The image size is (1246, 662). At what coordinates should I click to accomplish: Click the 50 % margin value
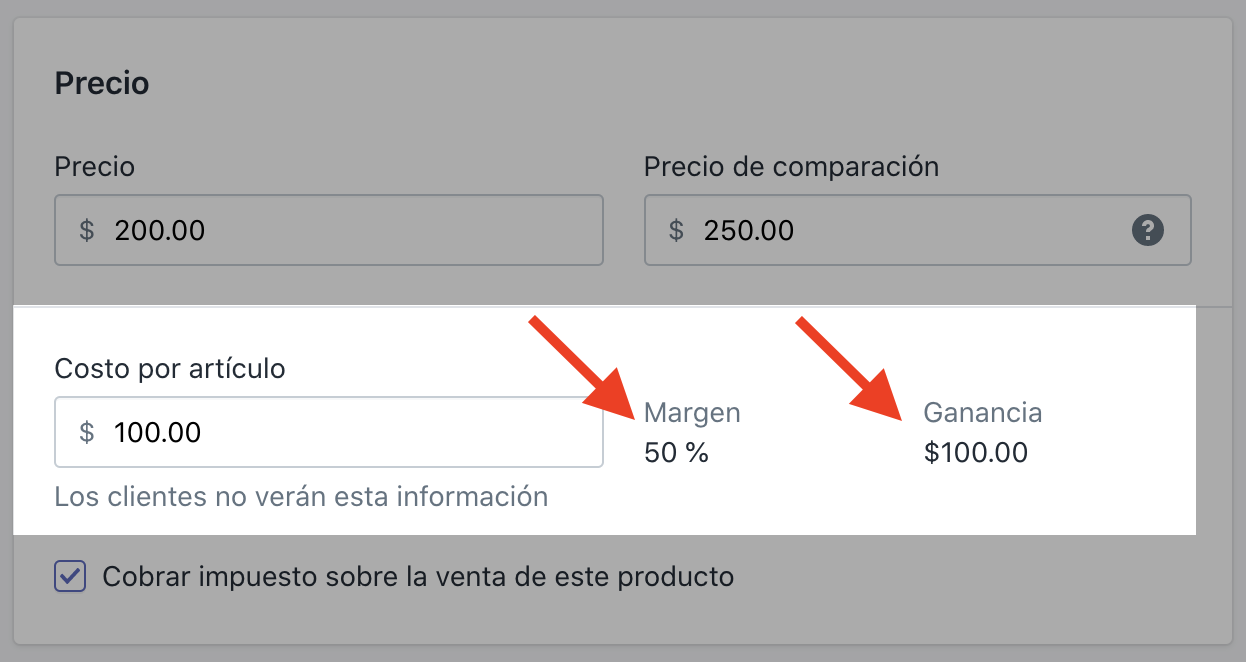[x=676, y=453]
